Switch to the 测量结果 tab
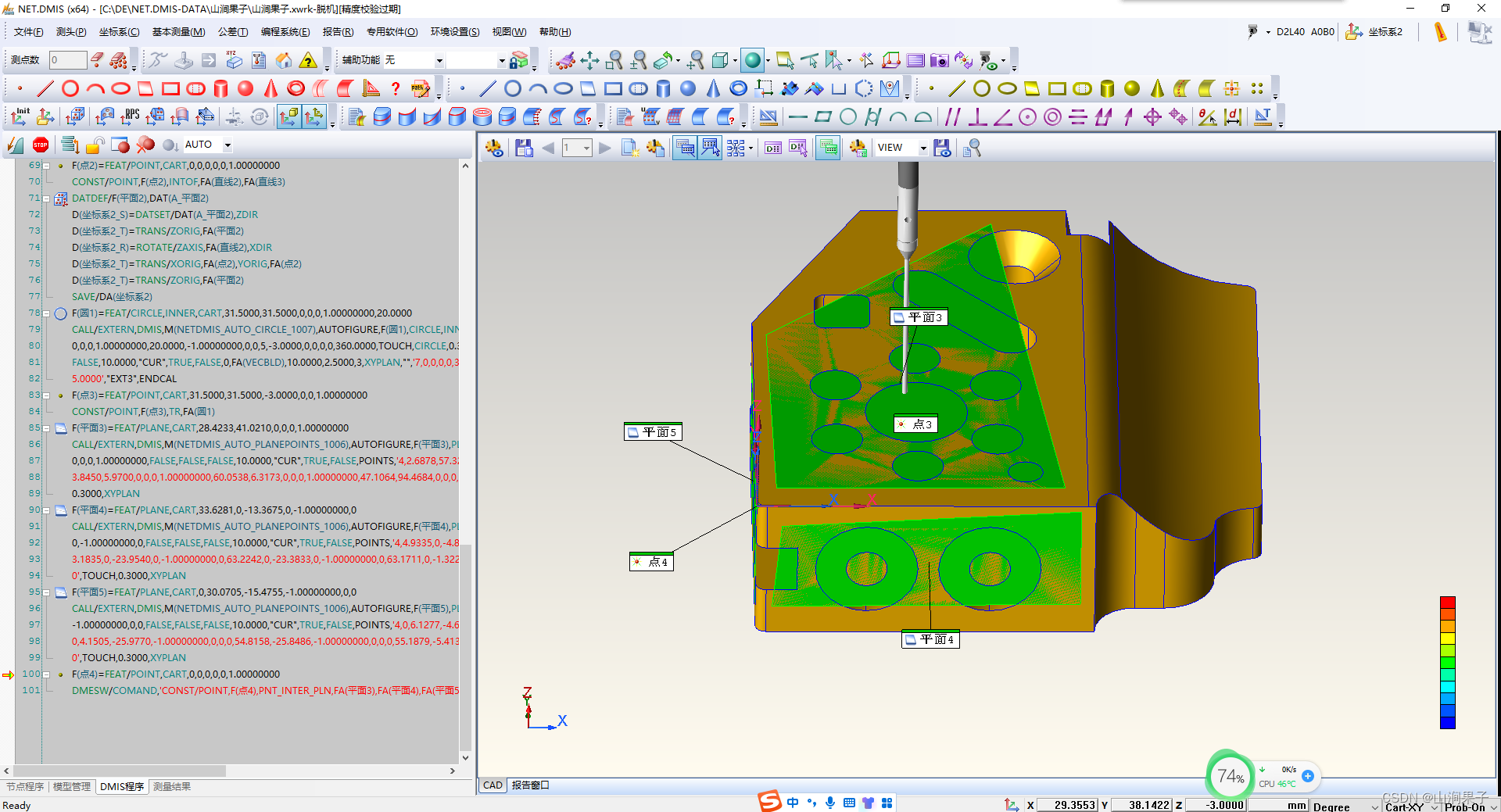The width and height of the screenshot is (1501, 812). pyautogui.click(x=172, y=786)
